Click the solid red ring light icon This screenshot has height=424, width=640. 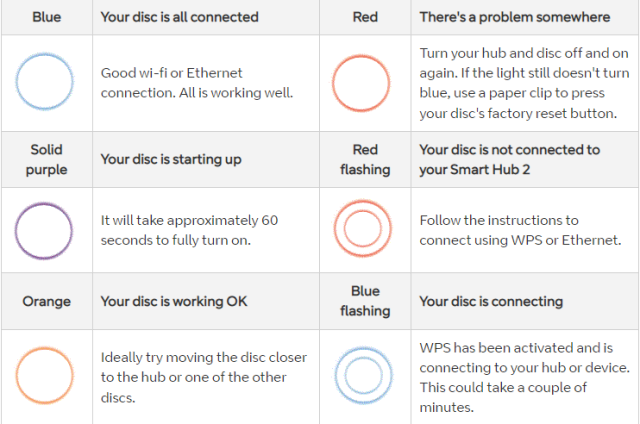361,83
